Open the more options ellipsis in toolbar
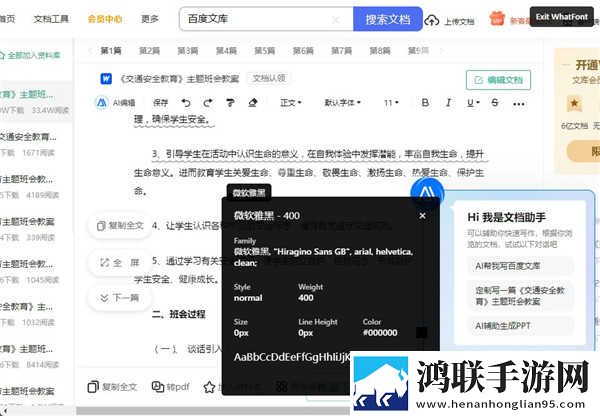Screen dimensions: 600x416 coord(518,104)
